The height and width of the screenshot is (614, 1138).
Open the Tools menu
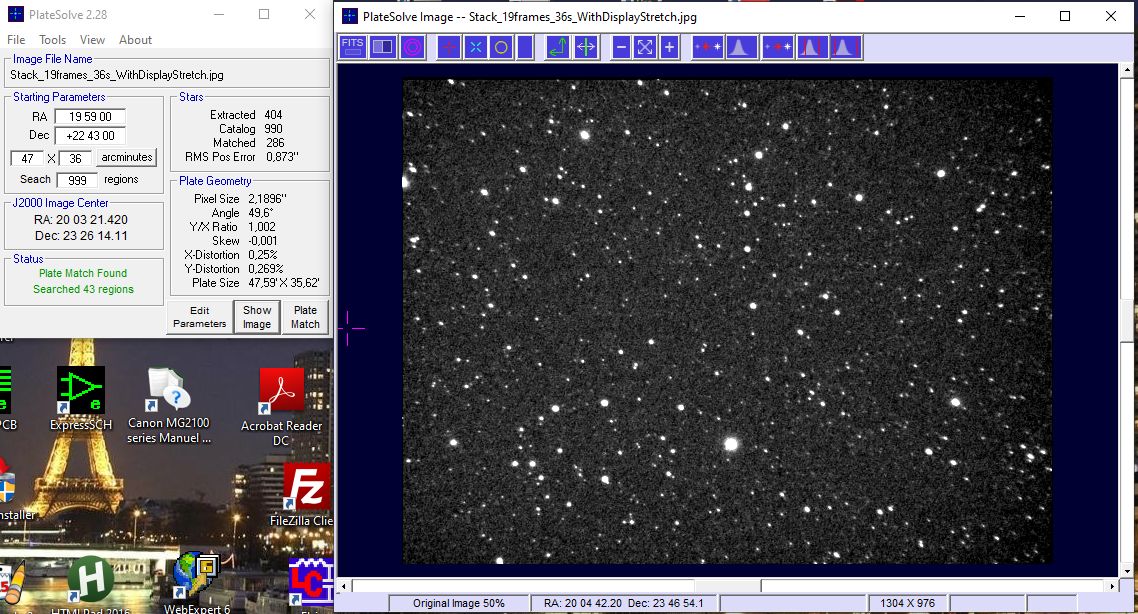[52, 40]
